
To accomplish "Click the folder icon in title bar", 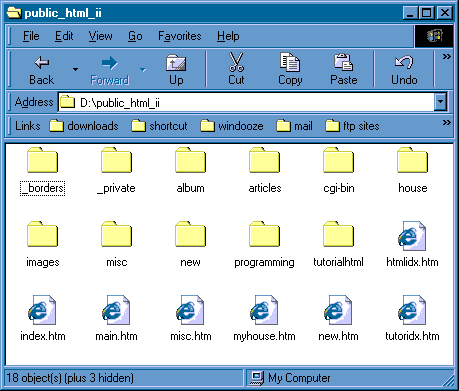I will [14, 13].
